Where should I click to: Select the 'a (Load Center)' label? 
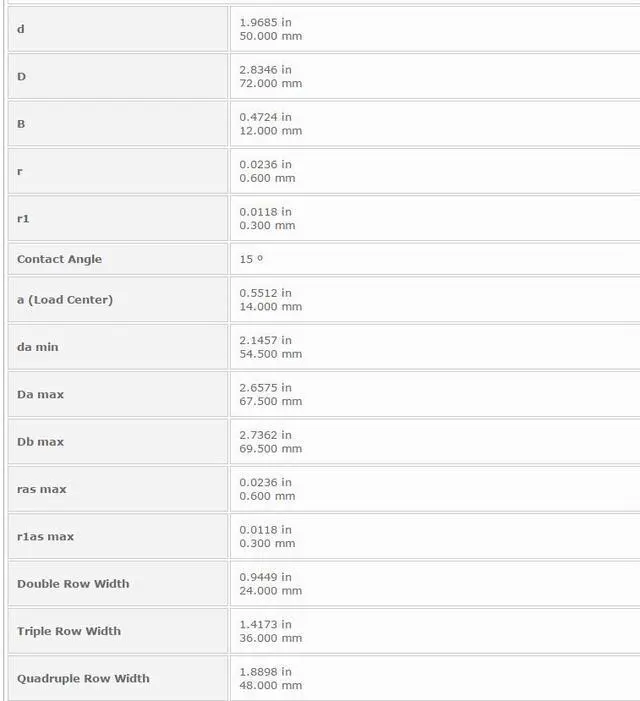[65, 300]
